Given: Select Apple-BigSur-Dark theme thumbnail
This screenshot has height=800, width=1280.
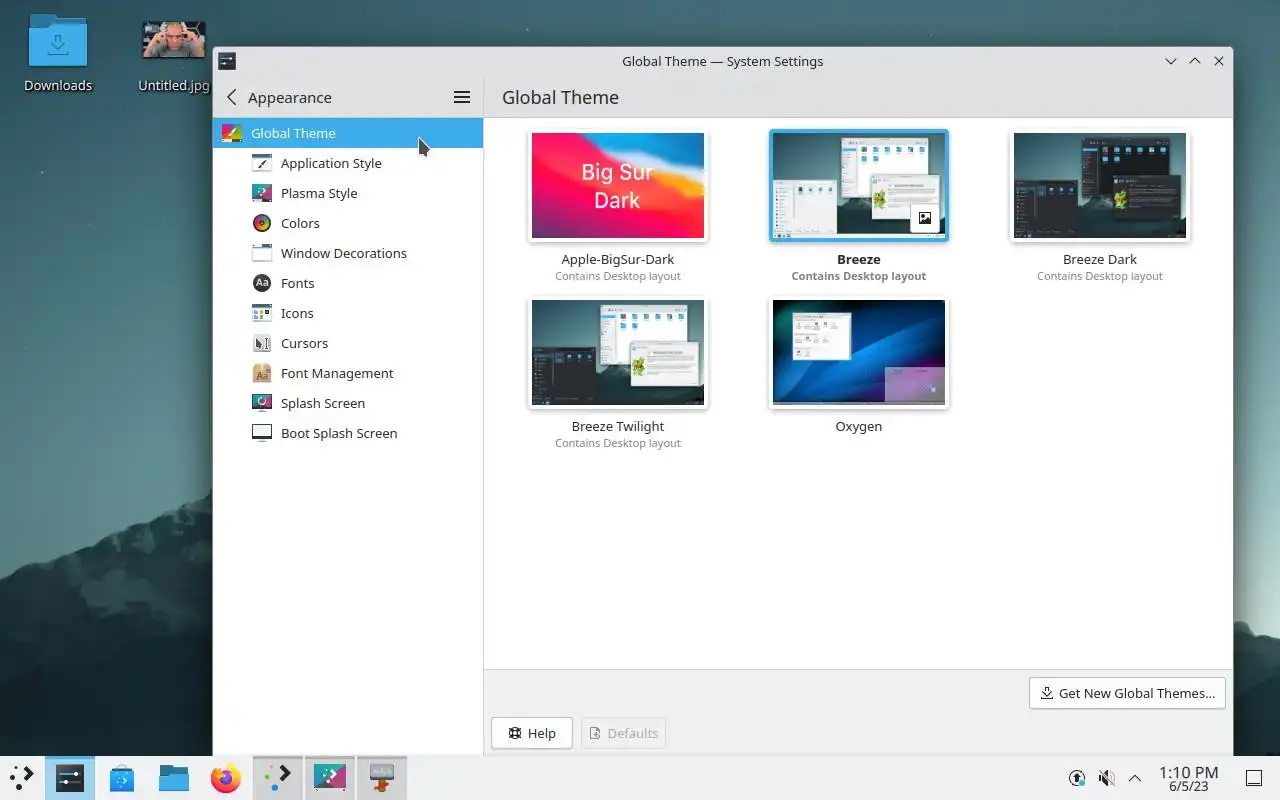Looking at the screenshot, I should coord(618,186).
